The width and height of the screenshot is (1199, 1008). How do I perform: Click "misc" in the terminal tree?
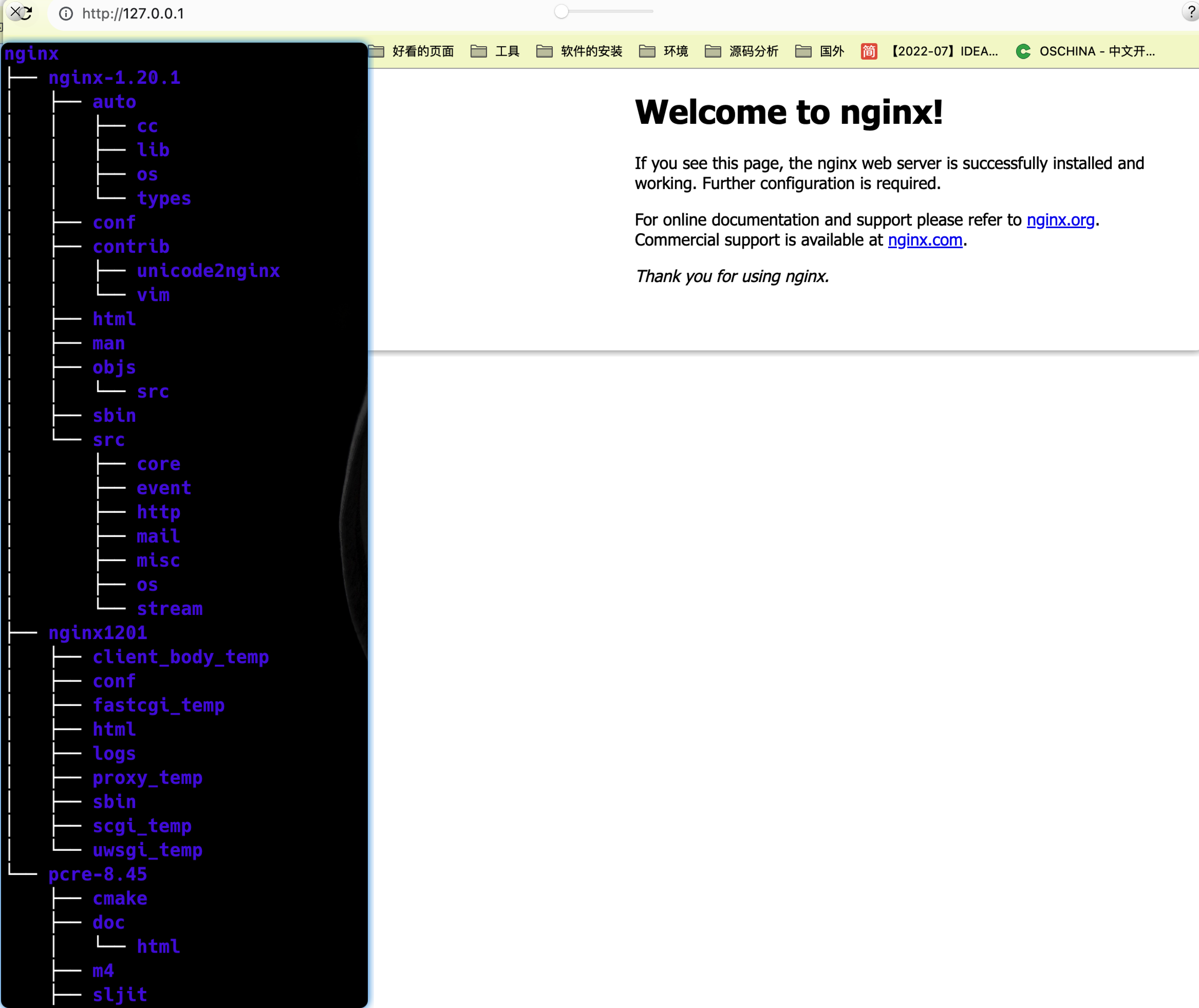tap(159, 561)
